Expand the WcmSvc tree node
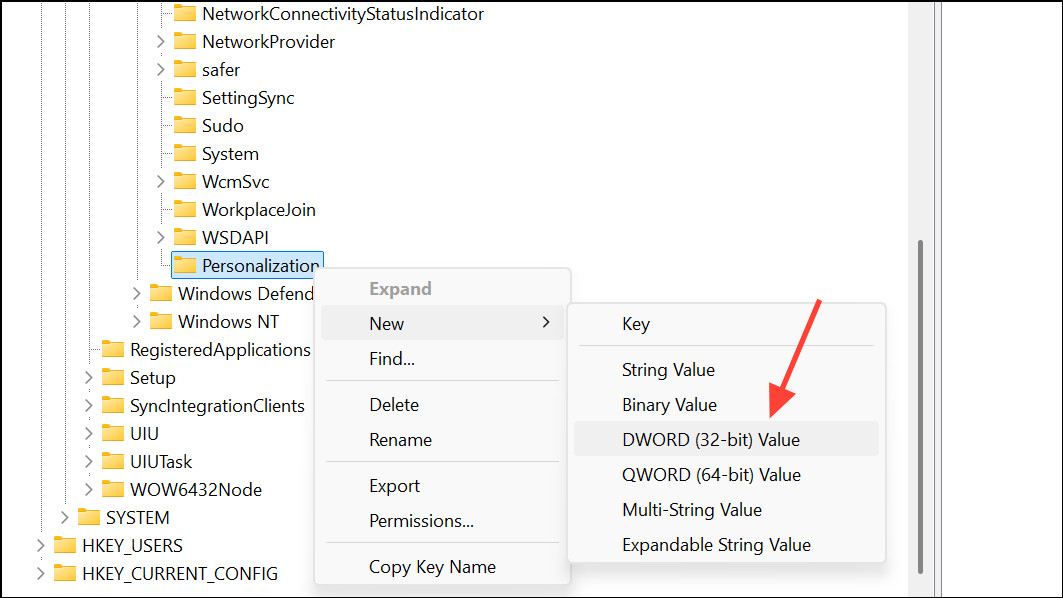Screen dimensions: 1063x598 pos(161,182)
